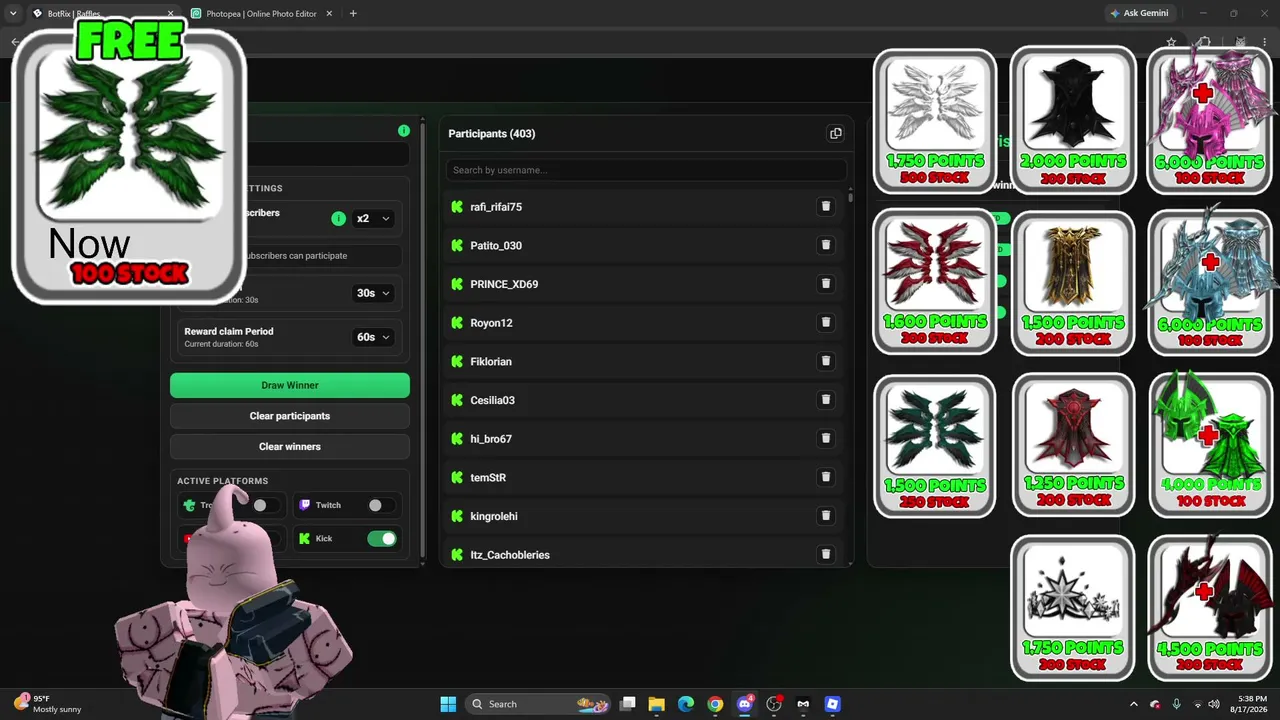This screenshot has width=1280, height=720.
Task: Remove Cesilia03 with the trash icon
Action: pyautogui.click(x=826, y=400)
